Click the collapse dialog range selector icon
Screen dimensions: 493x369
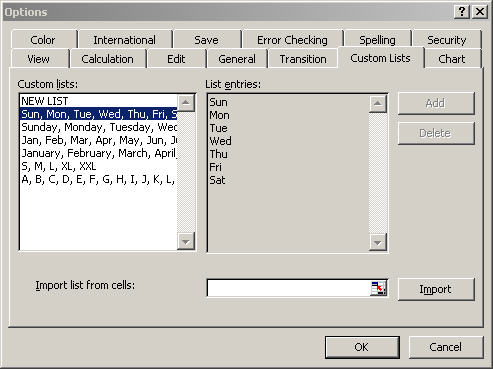pos(378,288)
